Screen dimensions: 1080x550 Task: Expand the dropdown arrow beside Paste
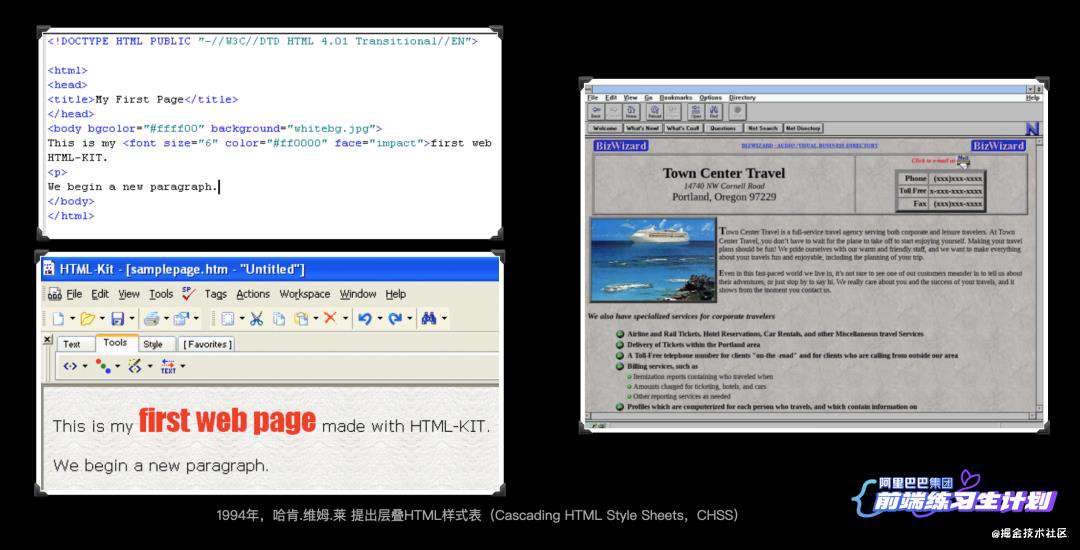316,319
